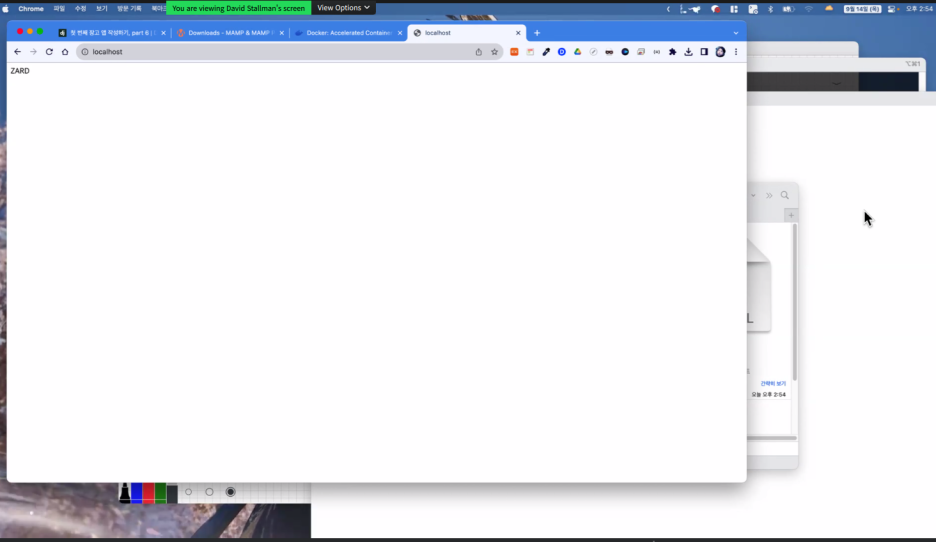Open the Chrome home page button
Image resolution: width=936 pixels, height=542 pixels.
(65, 52)
